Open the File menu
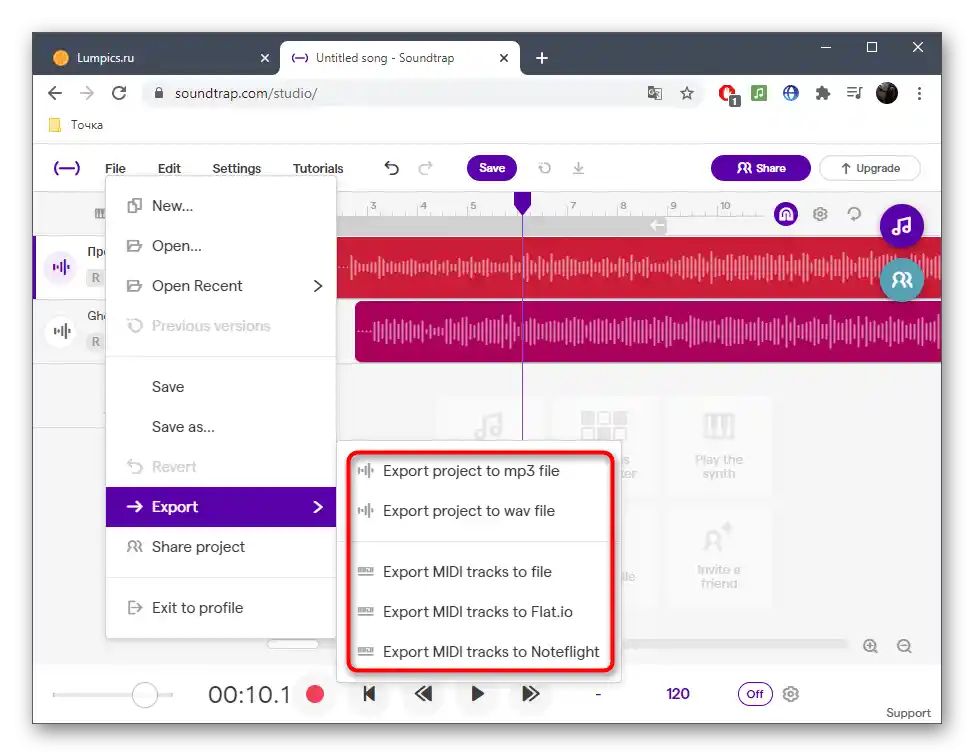This screenshot has height=756, width=974. tap(115, 168)
